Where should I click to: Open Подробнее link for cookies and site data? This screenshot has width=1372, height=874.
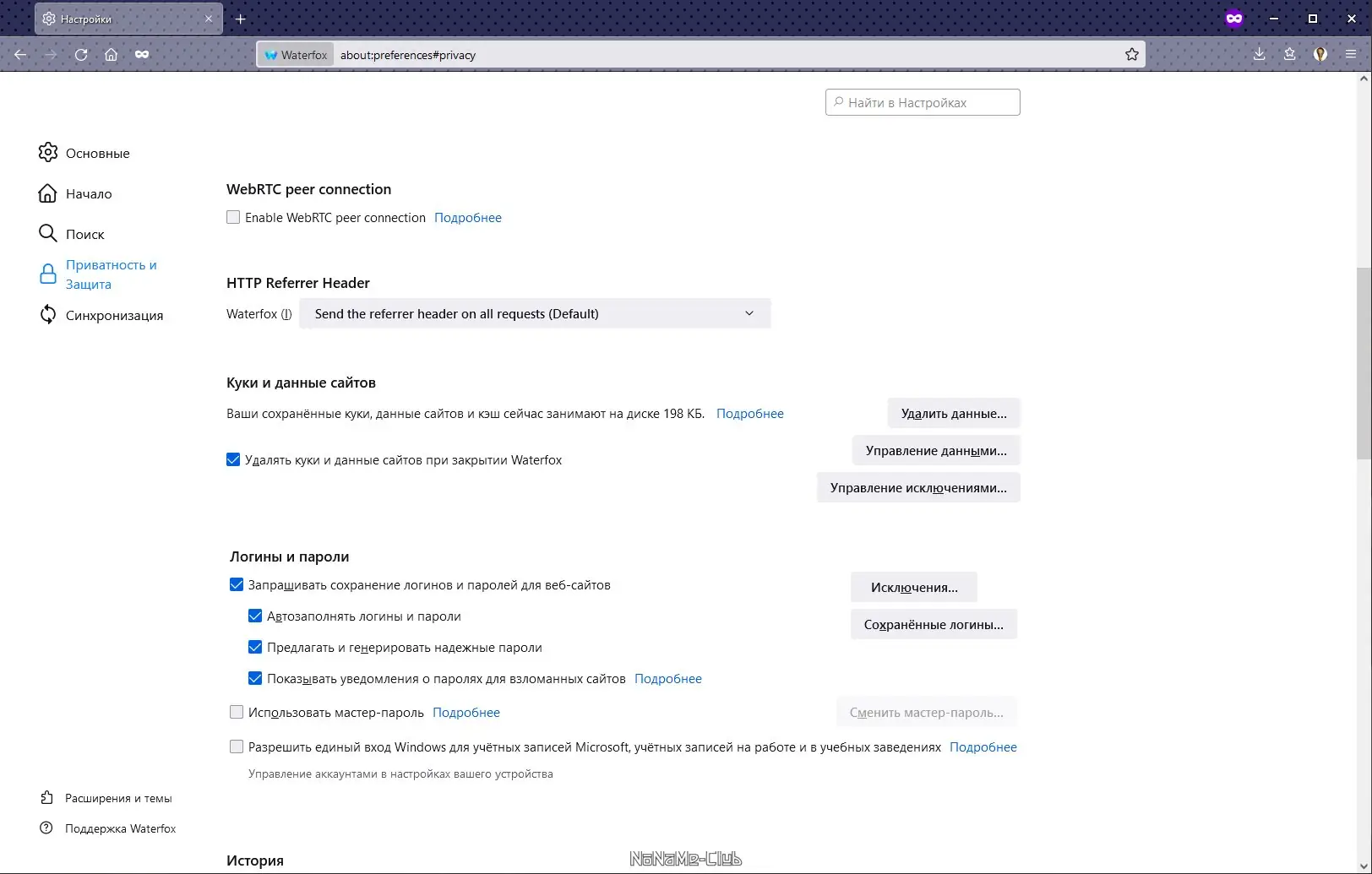750,414
